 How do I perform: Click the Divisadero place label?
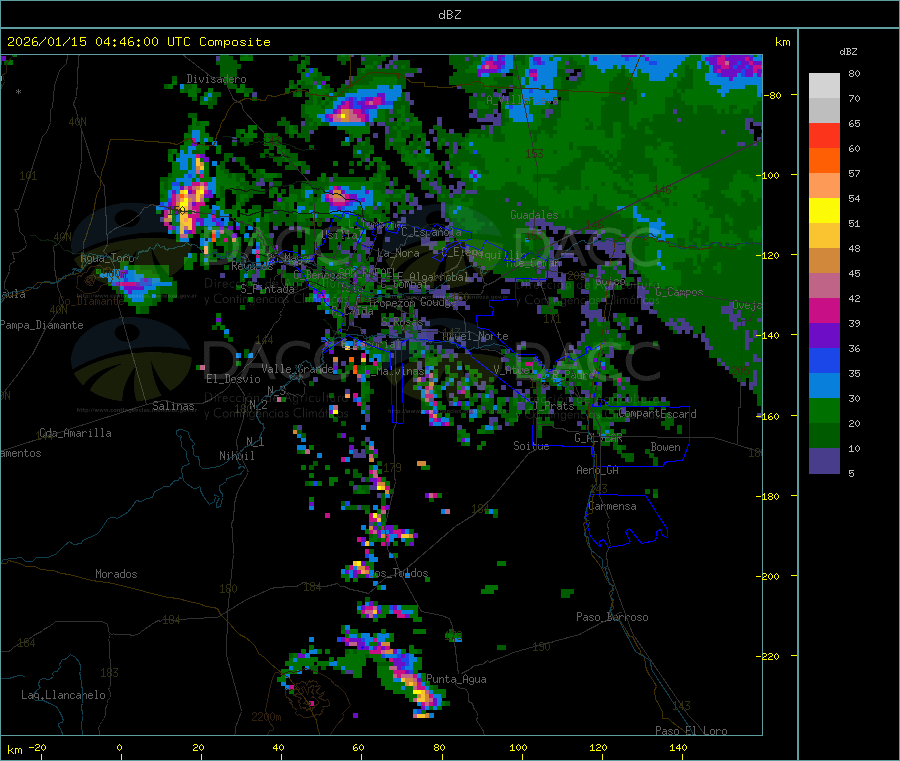[216, 79]
